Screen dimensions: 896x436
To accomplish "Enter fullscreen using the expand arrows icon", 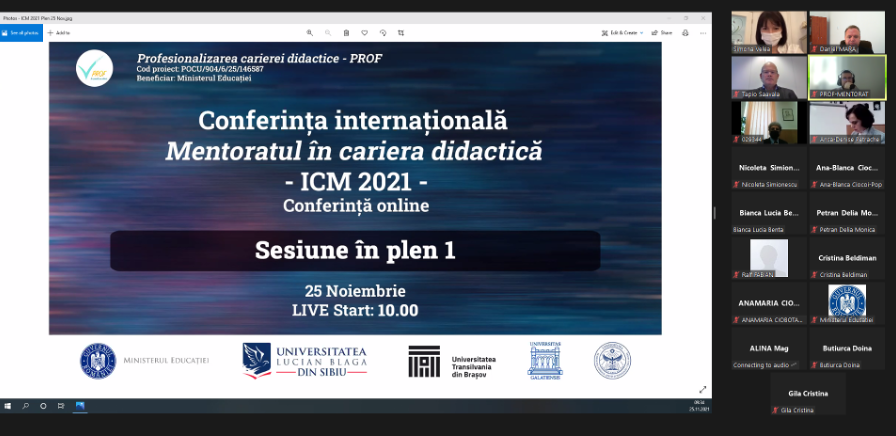I will point(703,389).
